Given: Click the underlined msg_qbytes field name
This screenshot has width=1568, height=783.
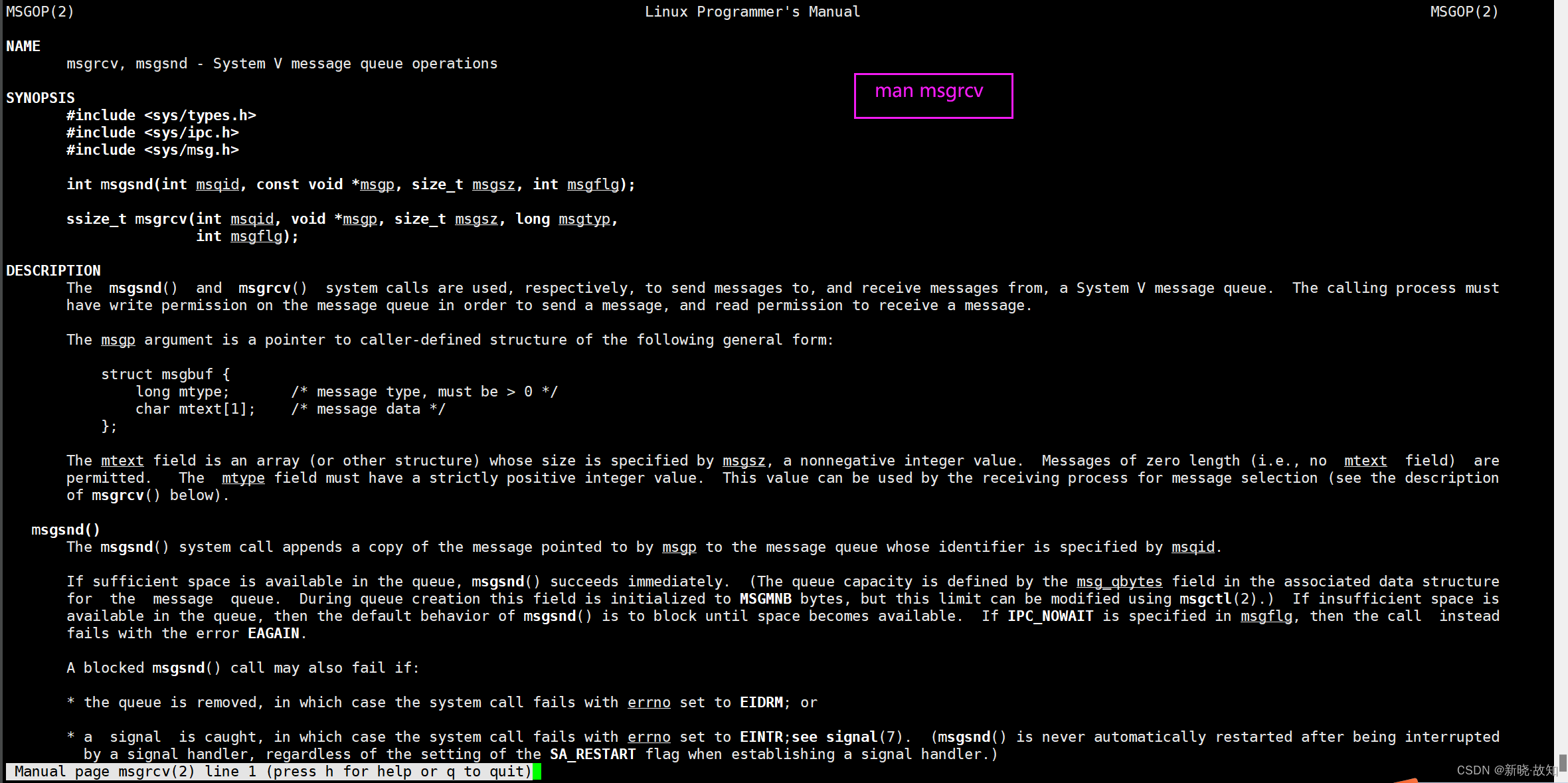Looking at the screenshot, I should (1119, 581).
